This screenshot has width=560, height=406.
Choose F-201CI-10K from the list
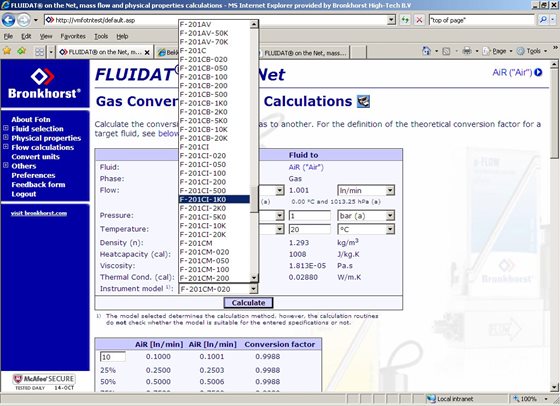(214, 226)
